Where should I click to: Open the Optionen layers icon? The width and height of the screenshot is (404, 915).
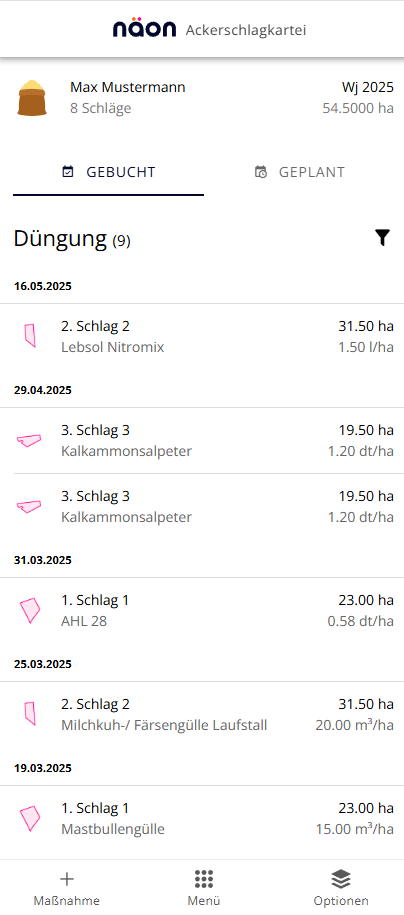click(x=341, y=878)
